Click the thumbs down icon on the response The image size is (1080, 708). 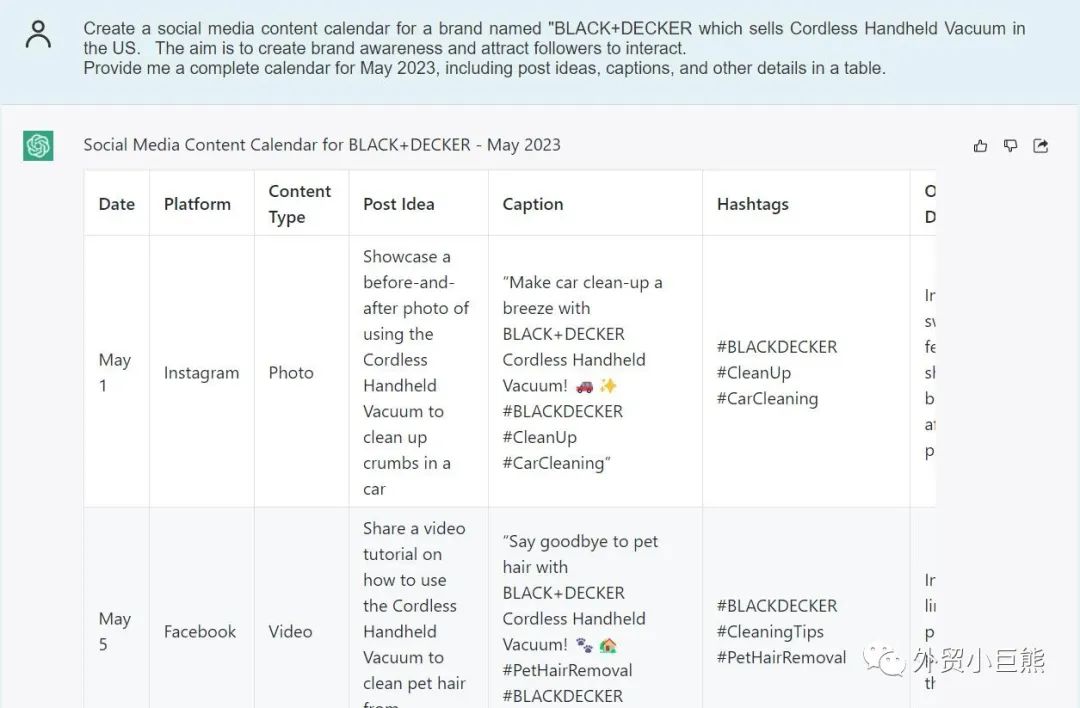[1010, 145]
